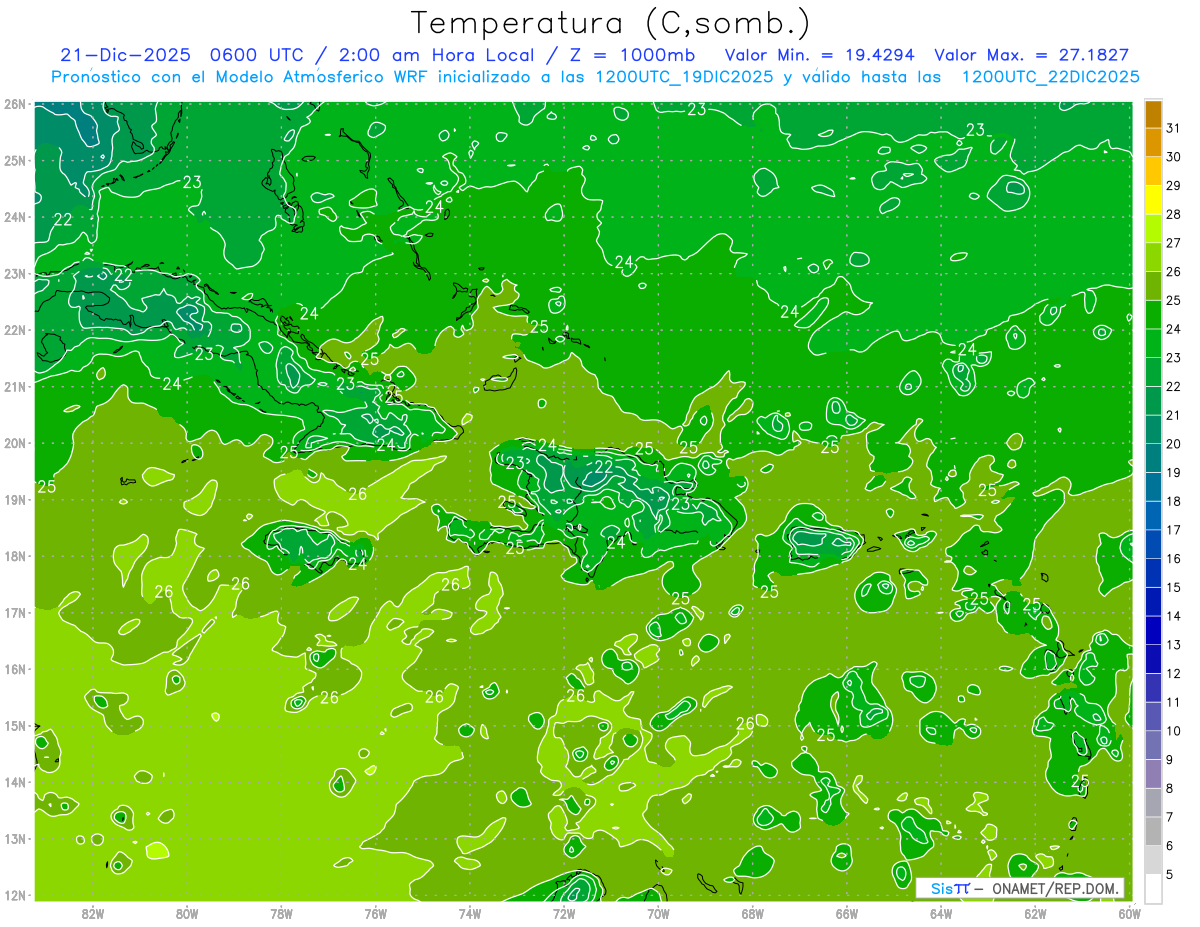Screen dimensions: 1200x927
Task: Select the 'Z = 1000mb' pressure level text
Action: click(633, 55)
